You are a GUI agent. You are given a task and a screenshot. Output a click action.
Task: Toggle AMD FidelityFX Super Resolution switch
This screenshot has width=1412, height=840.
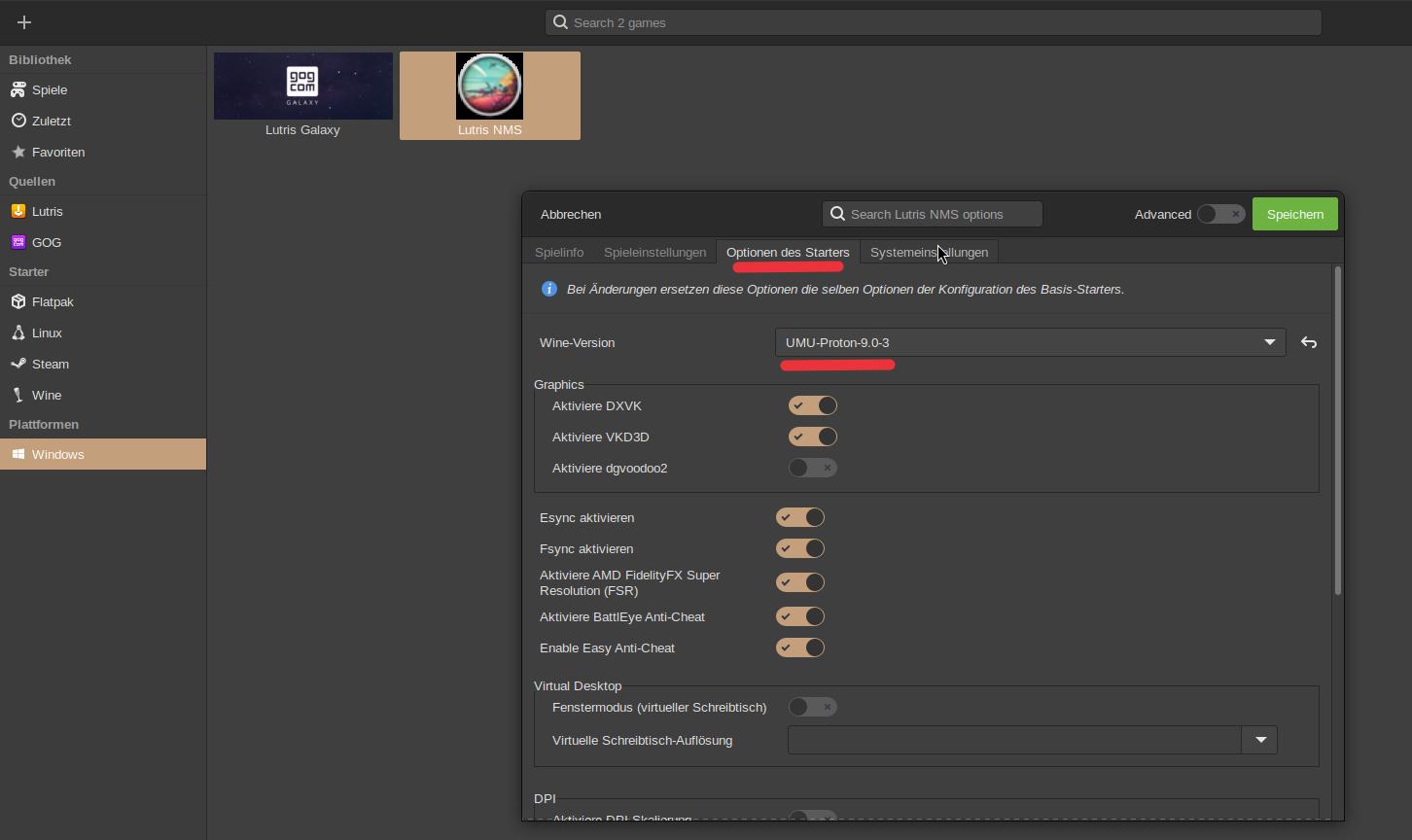point(800,582)
